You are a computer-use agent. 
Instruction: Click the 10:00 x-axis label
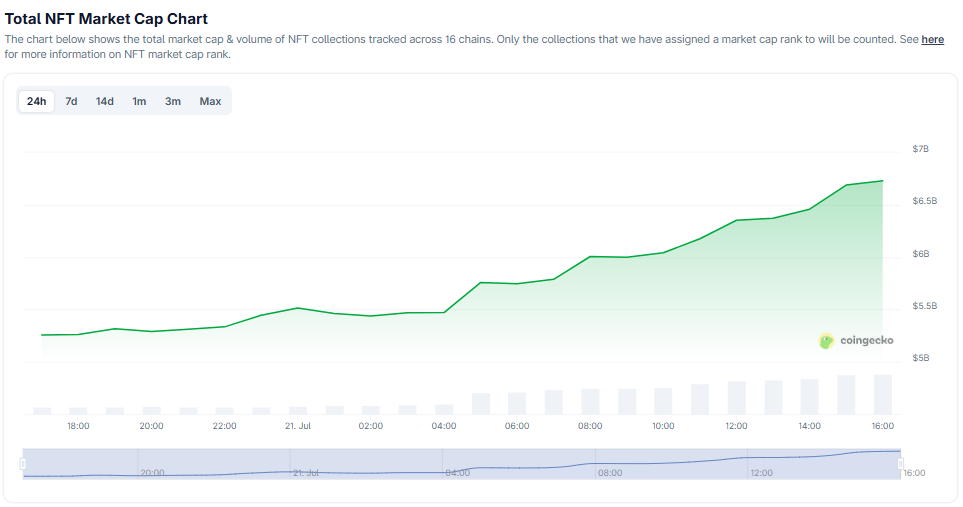(663, 426)
